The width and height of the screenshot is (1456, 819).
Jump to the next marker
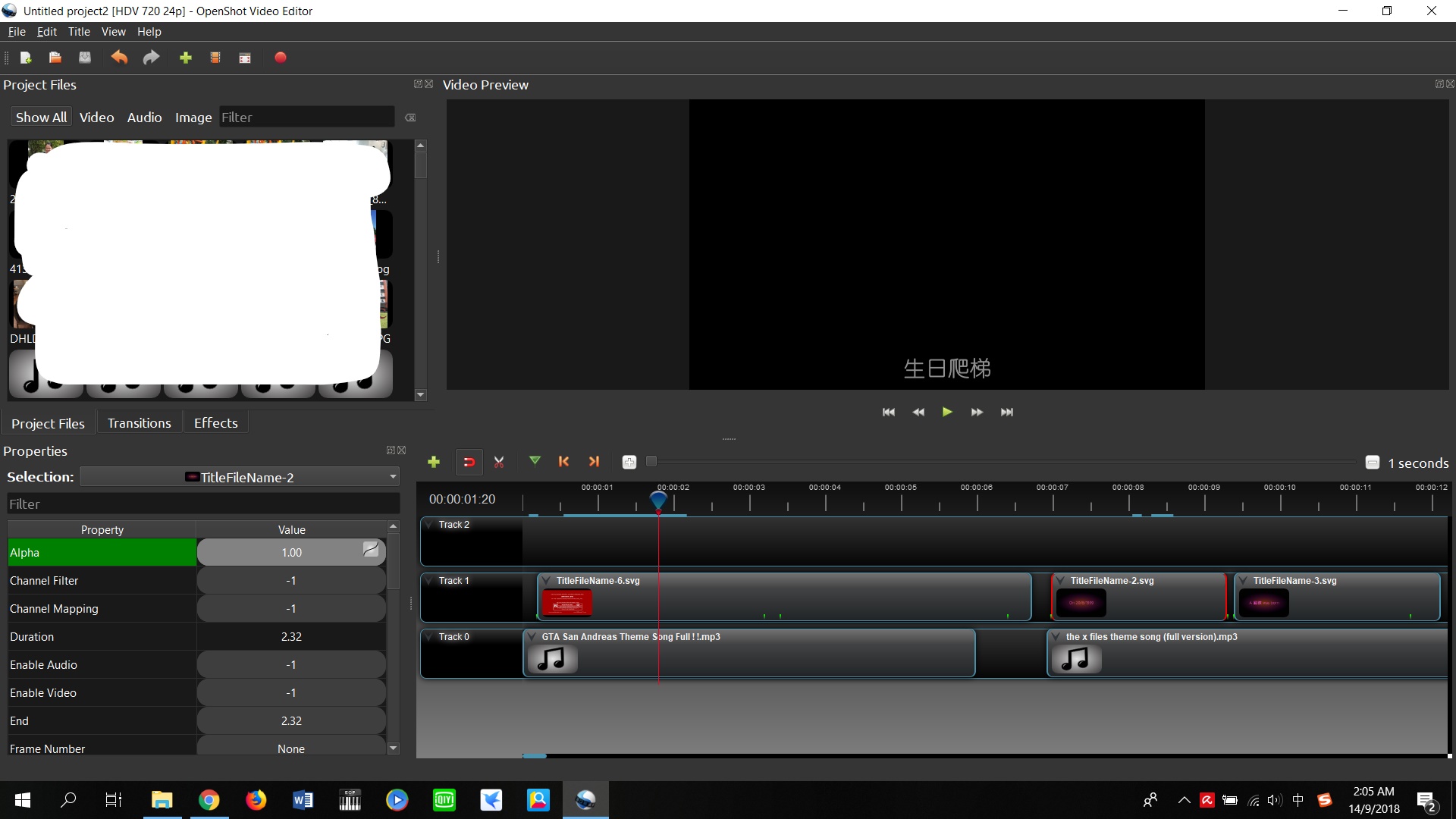pos(594,461)
